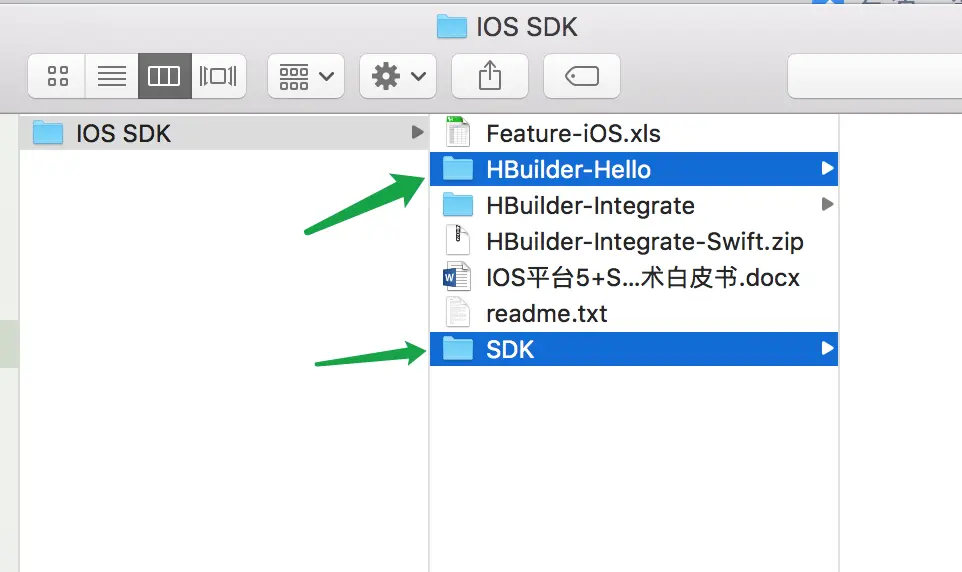The height and width of the screenshot is (572, 962).
Task: Click the SDK folder icon
Action: [x=458, y=349]
